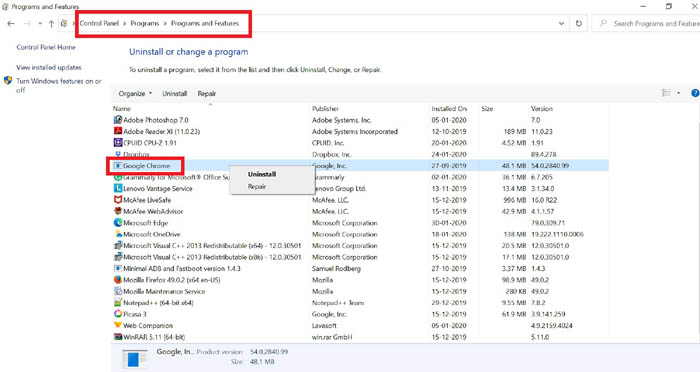The width and height of the screenshot is (700, 372).
Task: Click the Adobe Reader XI icon
Action: tap(118, 131)
